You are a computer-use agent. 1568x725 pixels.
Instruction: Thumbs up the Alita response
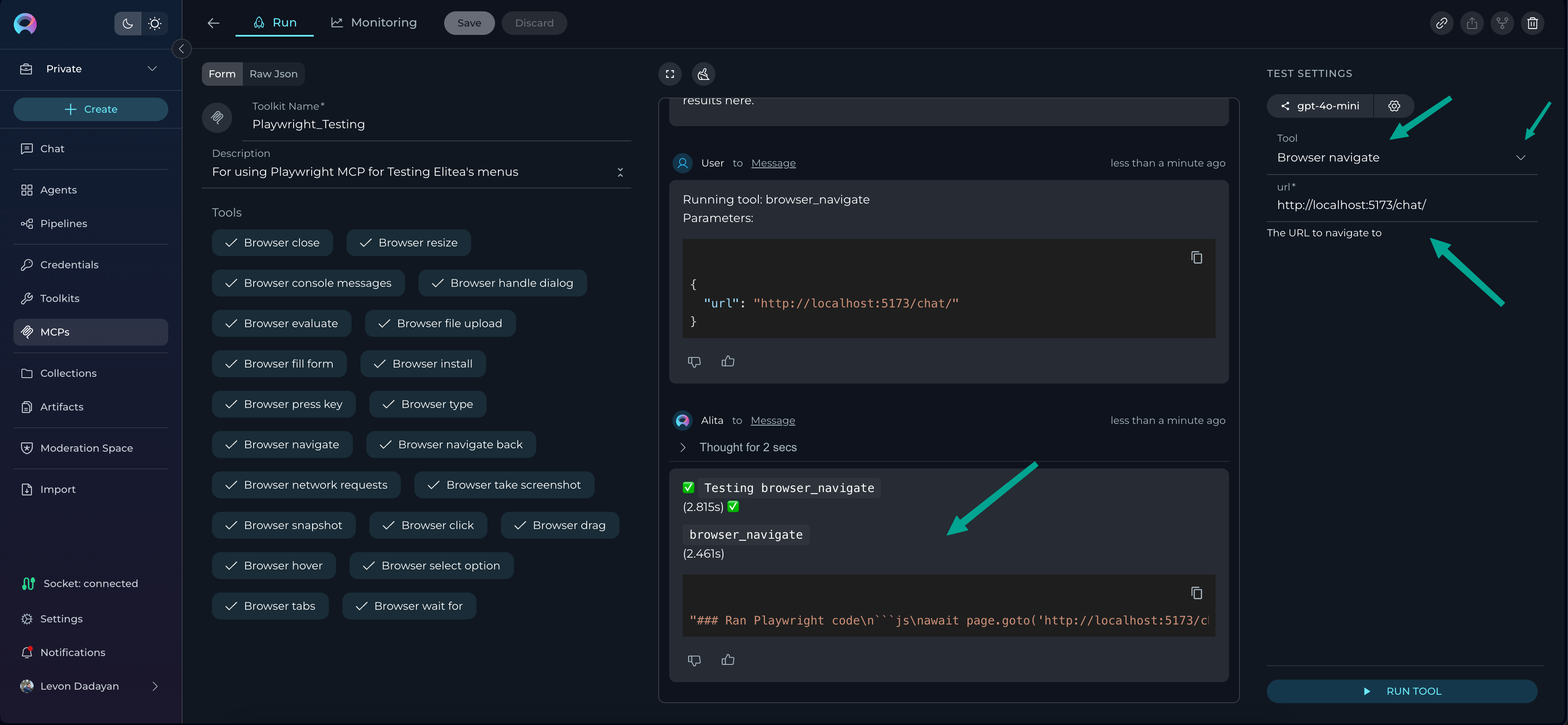(x=727, y=660)
